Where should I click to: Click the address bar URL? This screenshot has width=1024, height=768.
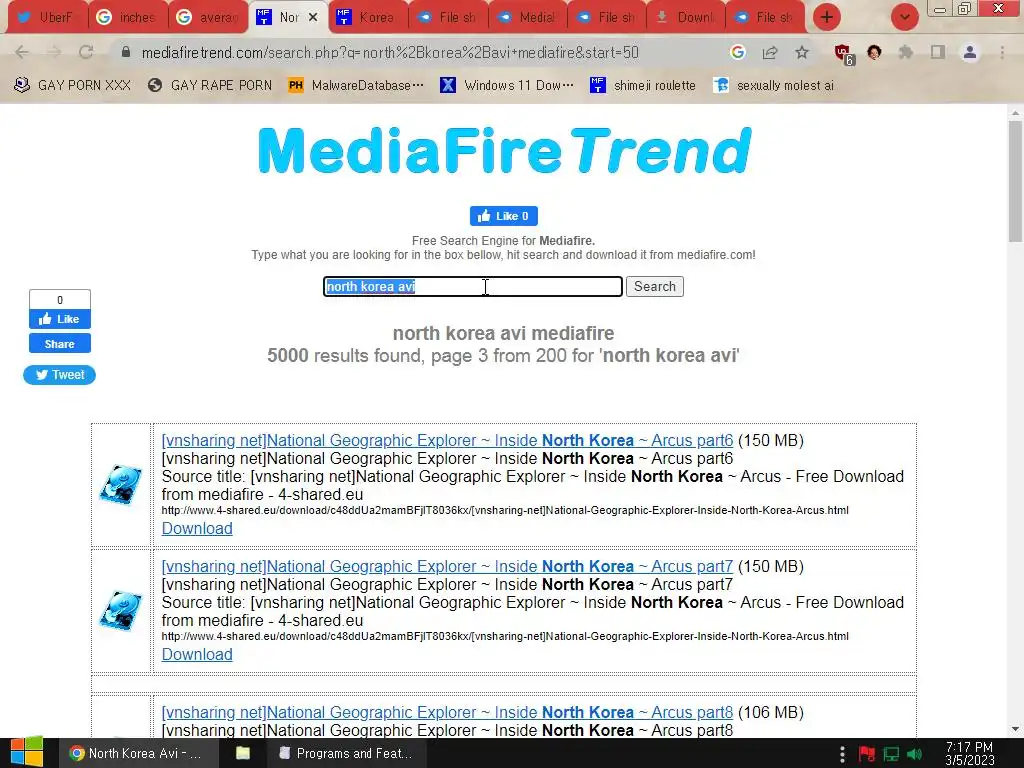390,52
